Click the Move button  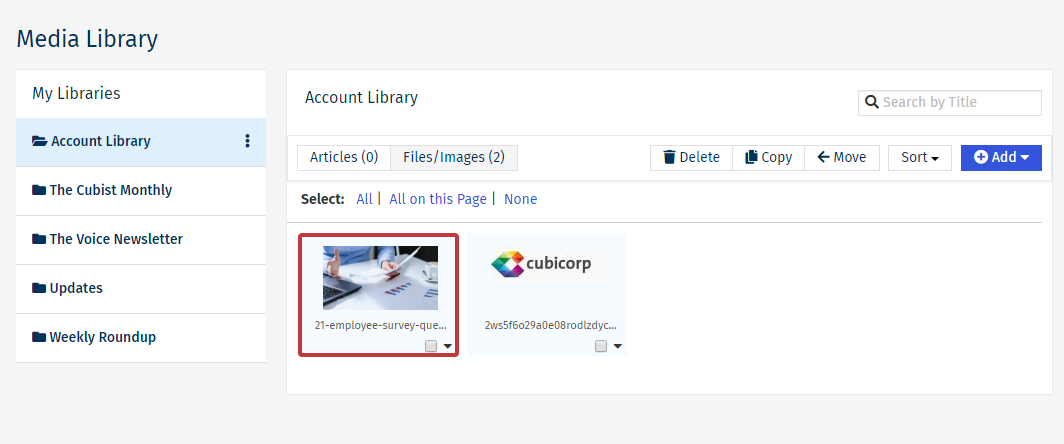842,158
